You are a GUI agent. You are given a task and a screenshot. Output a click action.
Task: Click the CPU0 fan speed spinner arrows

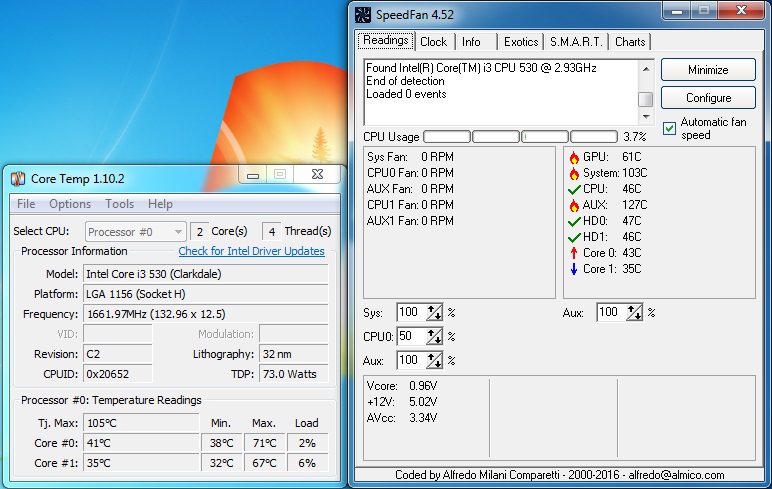434,336
